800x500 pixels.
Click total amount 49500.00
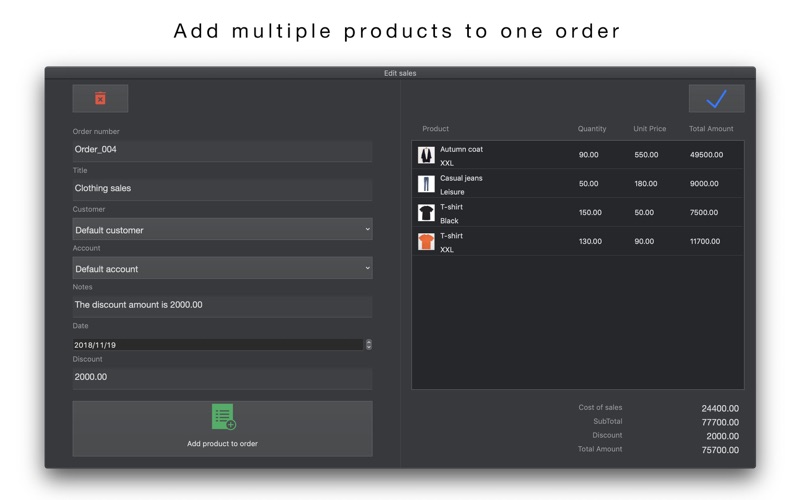click(x=706, y=155)
